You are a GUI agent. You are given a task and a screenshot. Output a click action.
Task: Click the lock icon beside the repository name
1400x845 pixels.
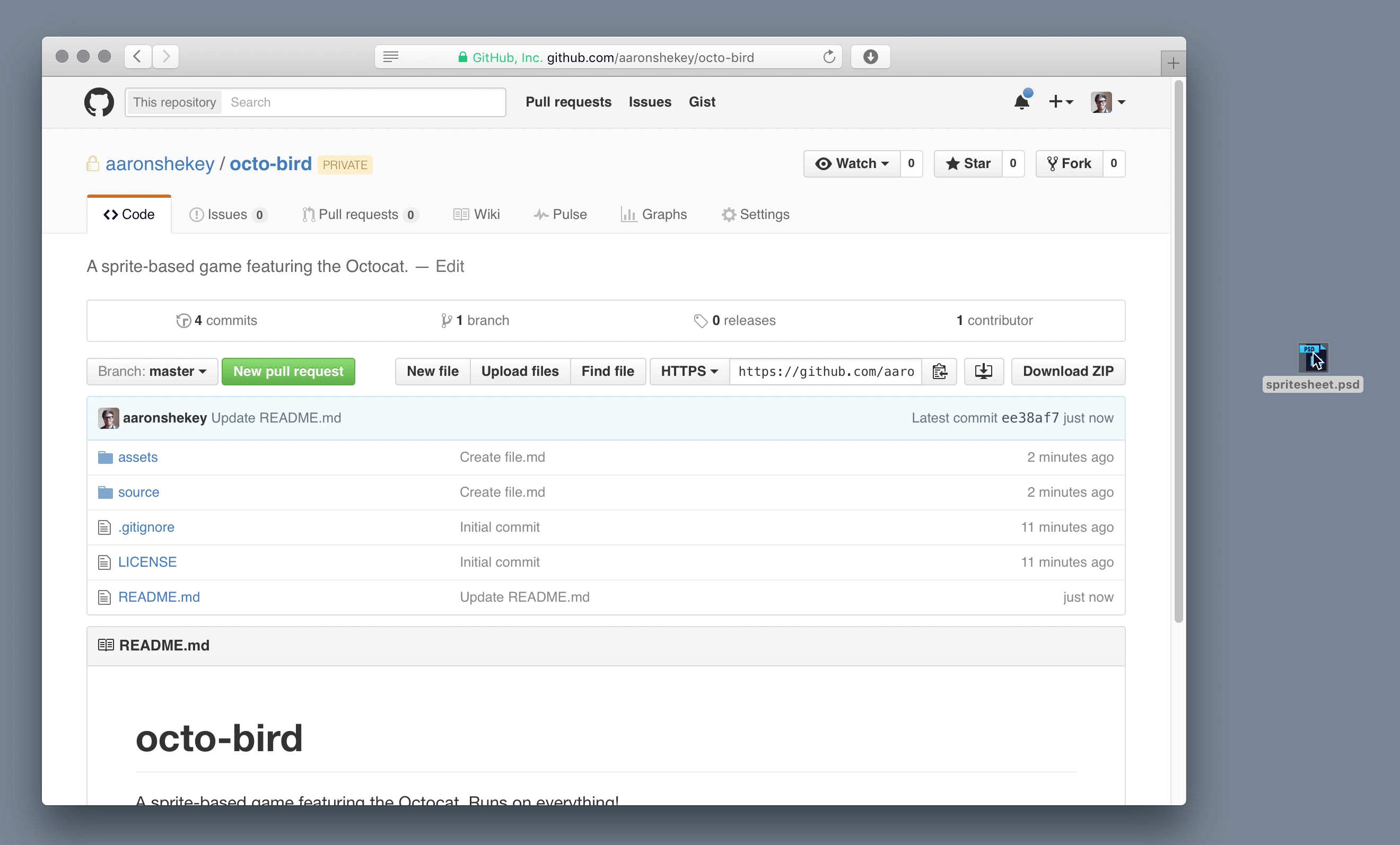coord(93,164)
